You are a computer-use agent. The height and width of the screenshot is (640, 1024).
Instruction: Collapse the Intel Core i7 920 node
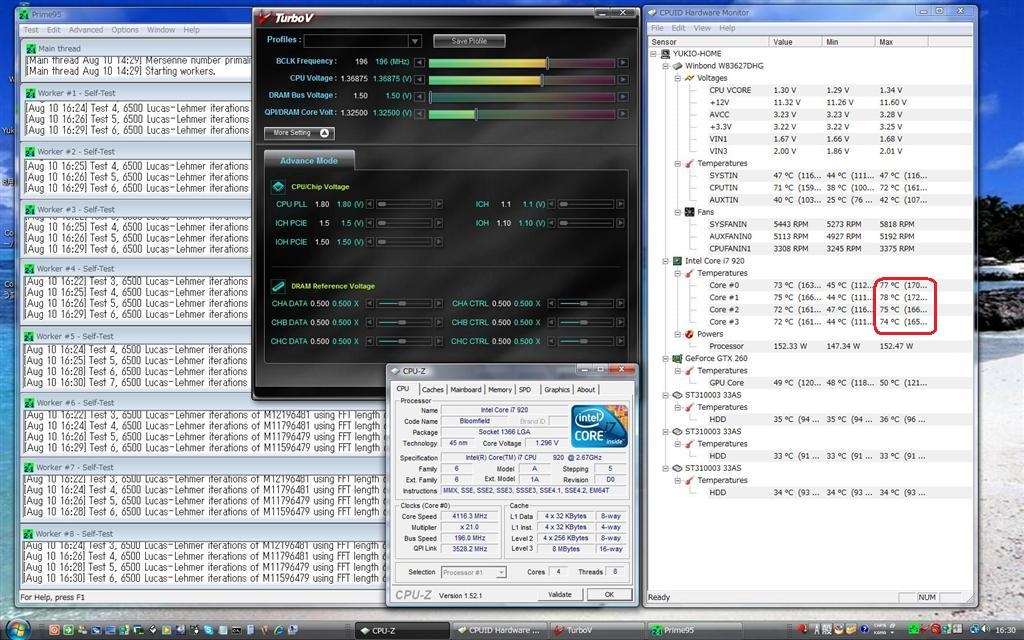click(665, 261)
